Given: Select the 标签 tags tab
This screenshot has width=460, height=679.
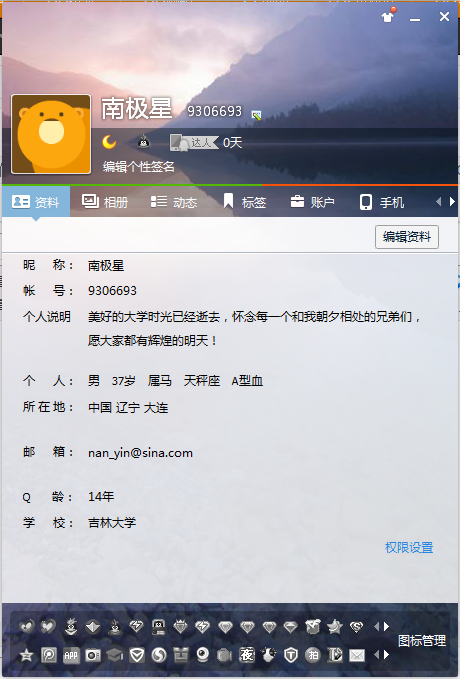Looking at the screenshot, I should (244, 202).
